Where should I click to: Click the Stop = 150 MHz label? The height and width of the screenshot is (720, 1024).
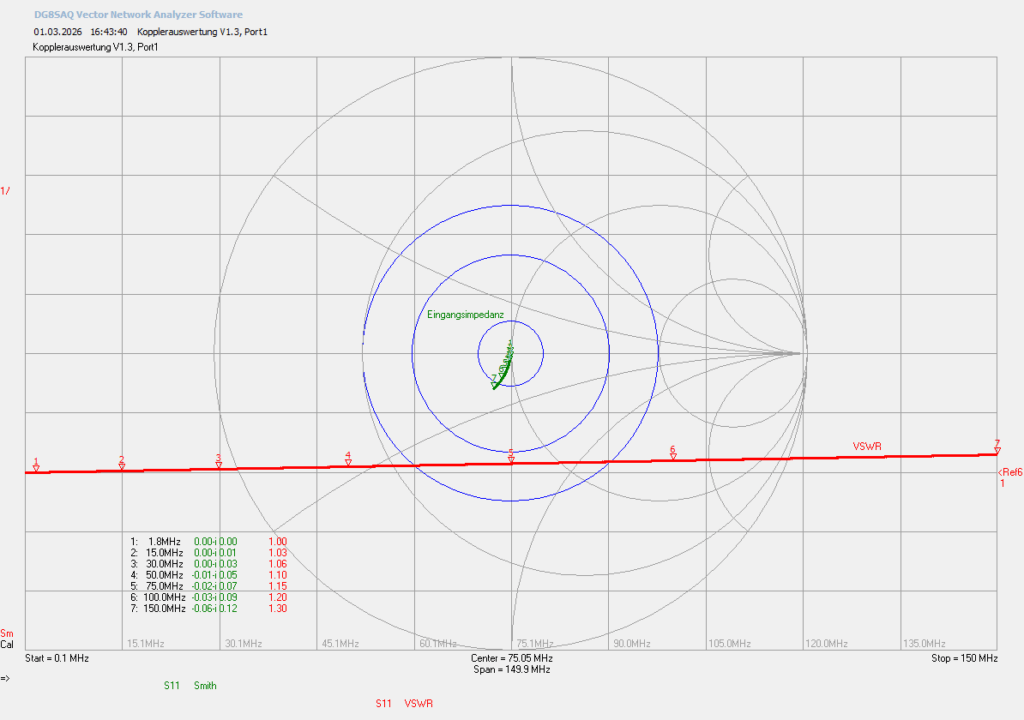965,658
